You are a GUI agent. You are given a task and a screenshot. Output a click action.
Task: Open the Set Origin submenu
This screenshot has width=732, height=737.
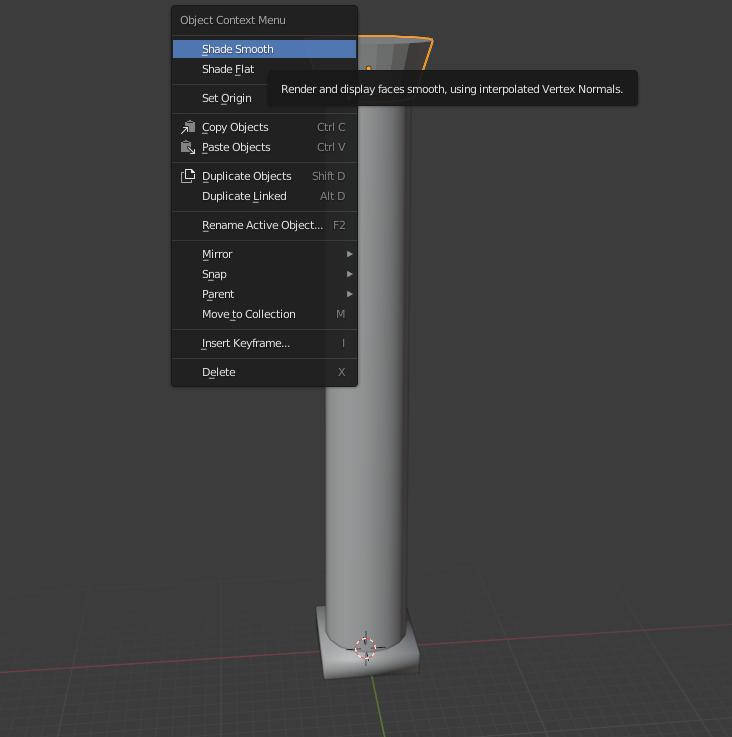pyautogui.click(x=227, y=98)
